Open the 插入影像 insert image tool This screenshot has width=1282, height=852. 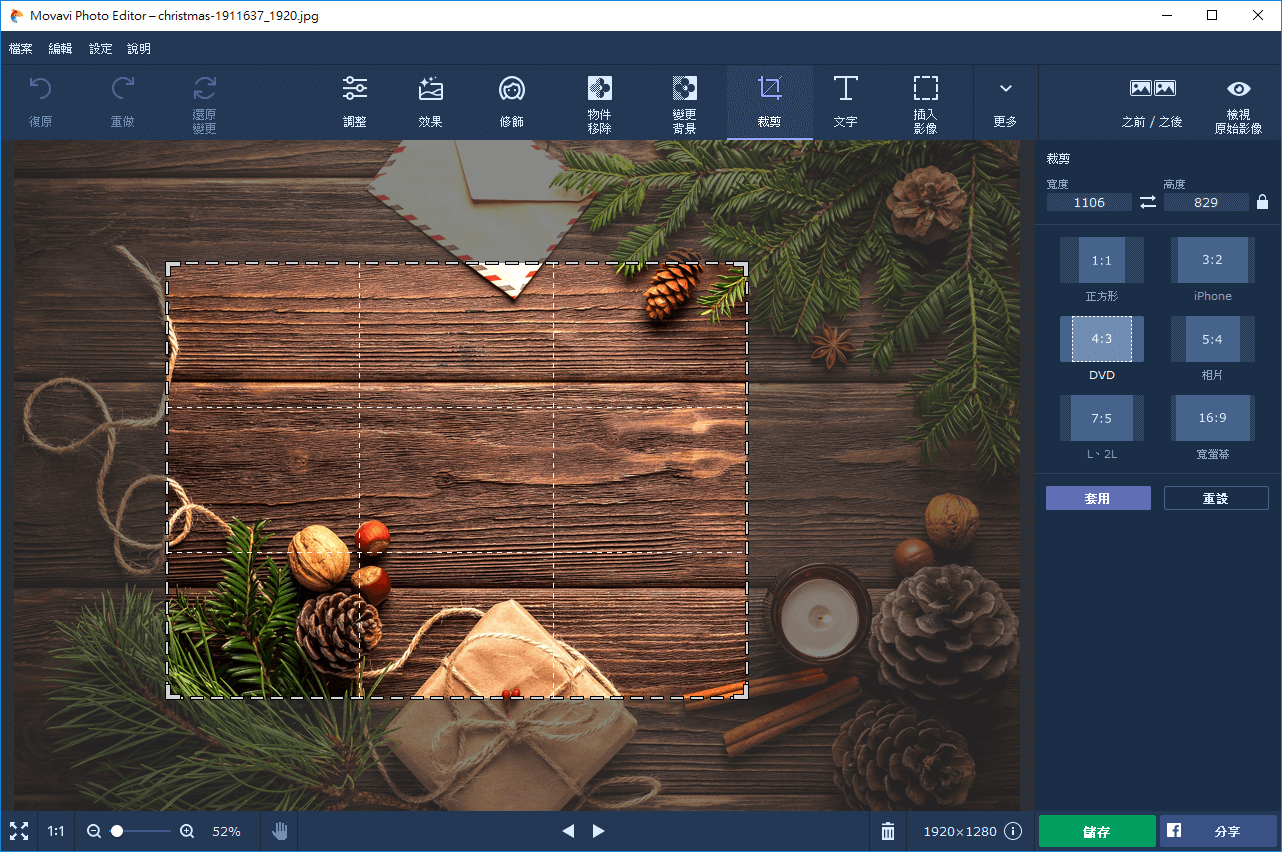pos(925,103)
